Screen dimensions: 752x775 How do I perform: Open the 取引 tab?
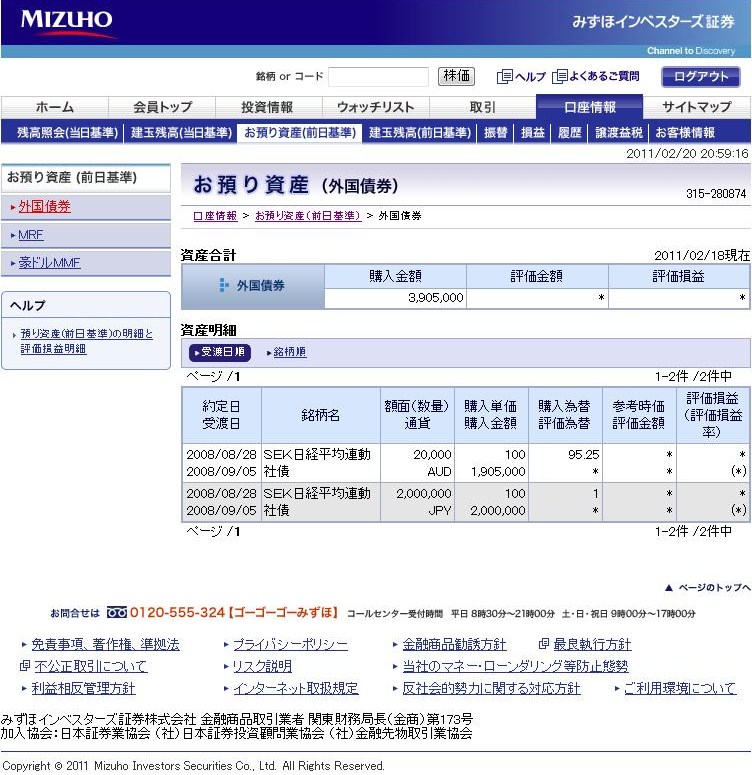pyautogui.click(x=483, y=107)
